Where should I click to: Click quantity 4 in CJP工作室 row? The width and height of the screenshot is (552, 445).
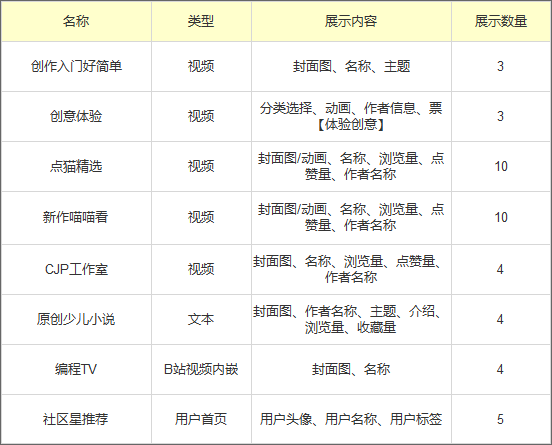pos(501,269)
